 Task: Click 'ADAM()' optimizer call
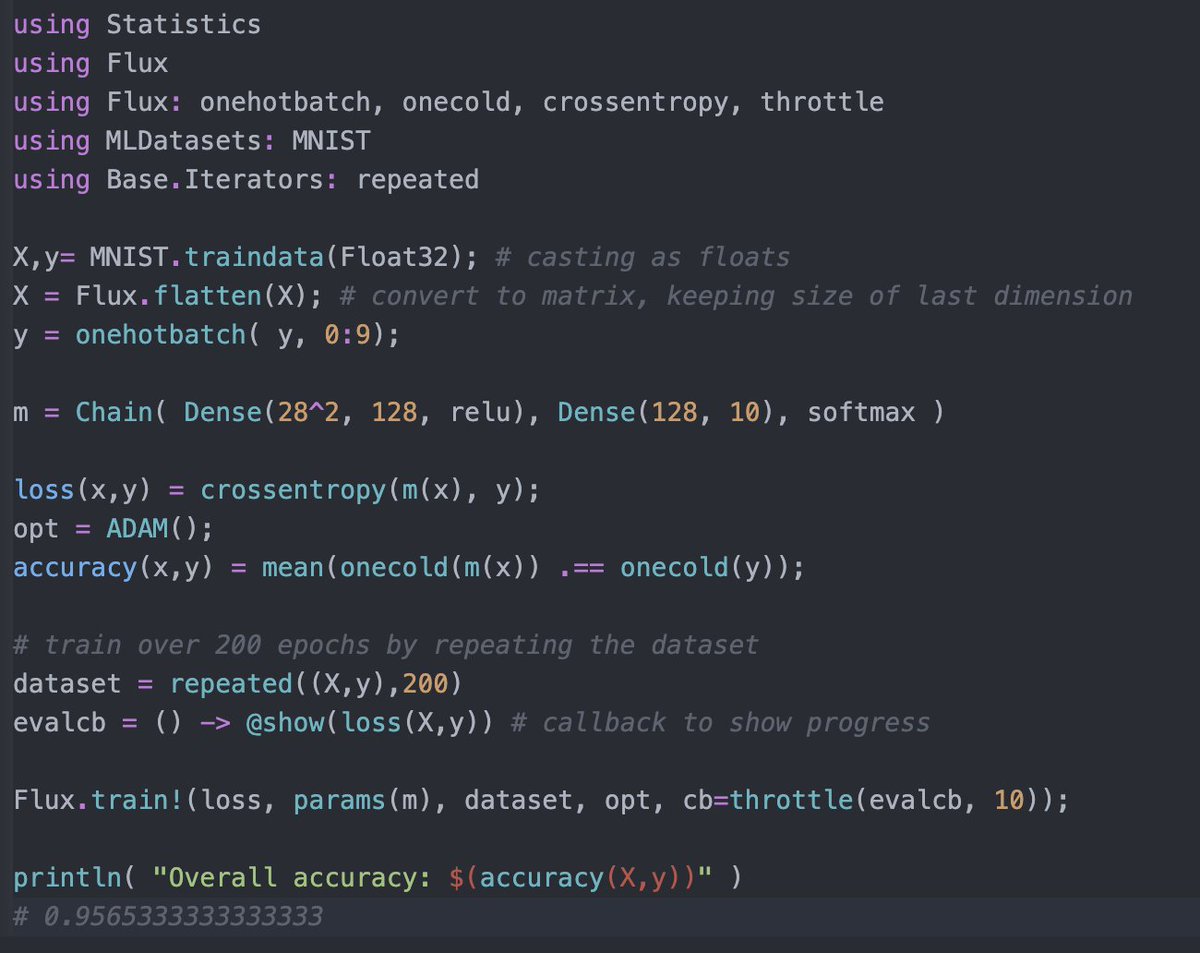(x=153, y=528)
